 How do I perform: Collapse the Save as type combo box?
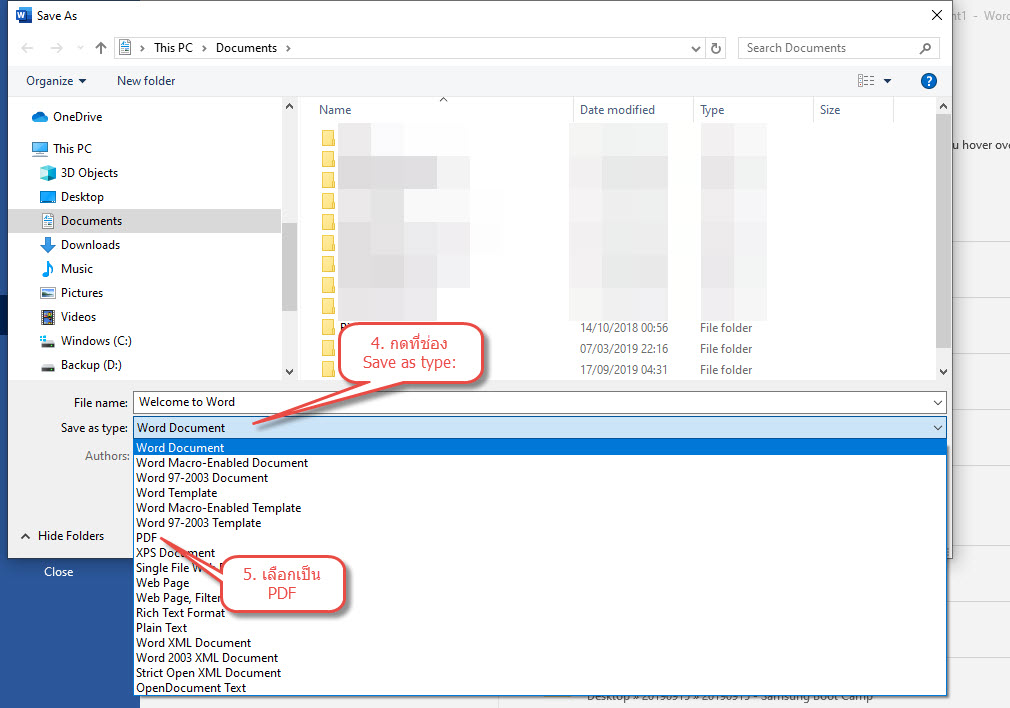pos(540,428)
